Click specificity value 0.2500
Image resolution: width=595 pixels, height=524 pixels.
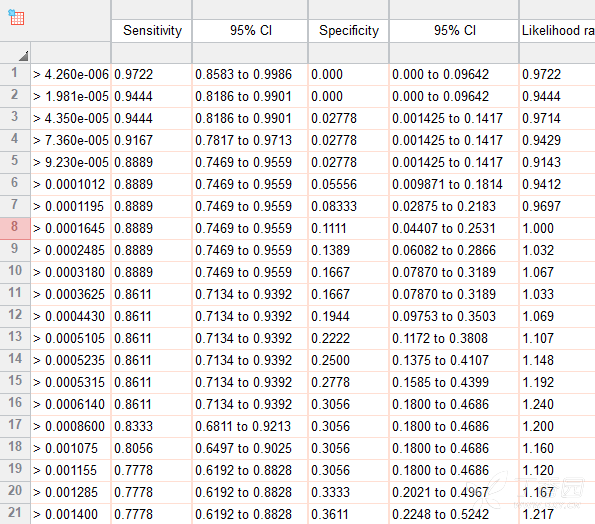pos(349,360)
